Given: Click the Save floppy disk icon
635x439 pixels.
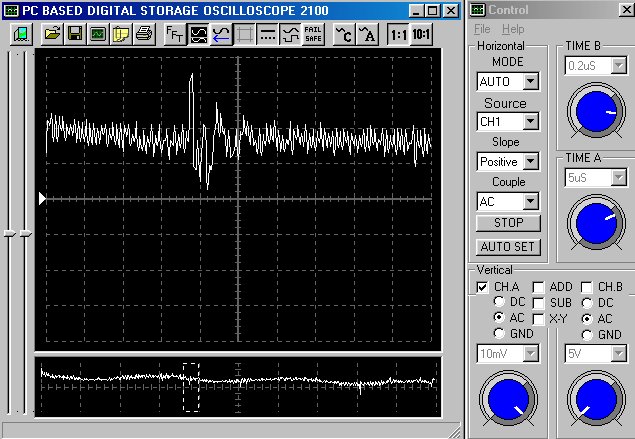Looking at the screenshot, I should tap(74, 33).
